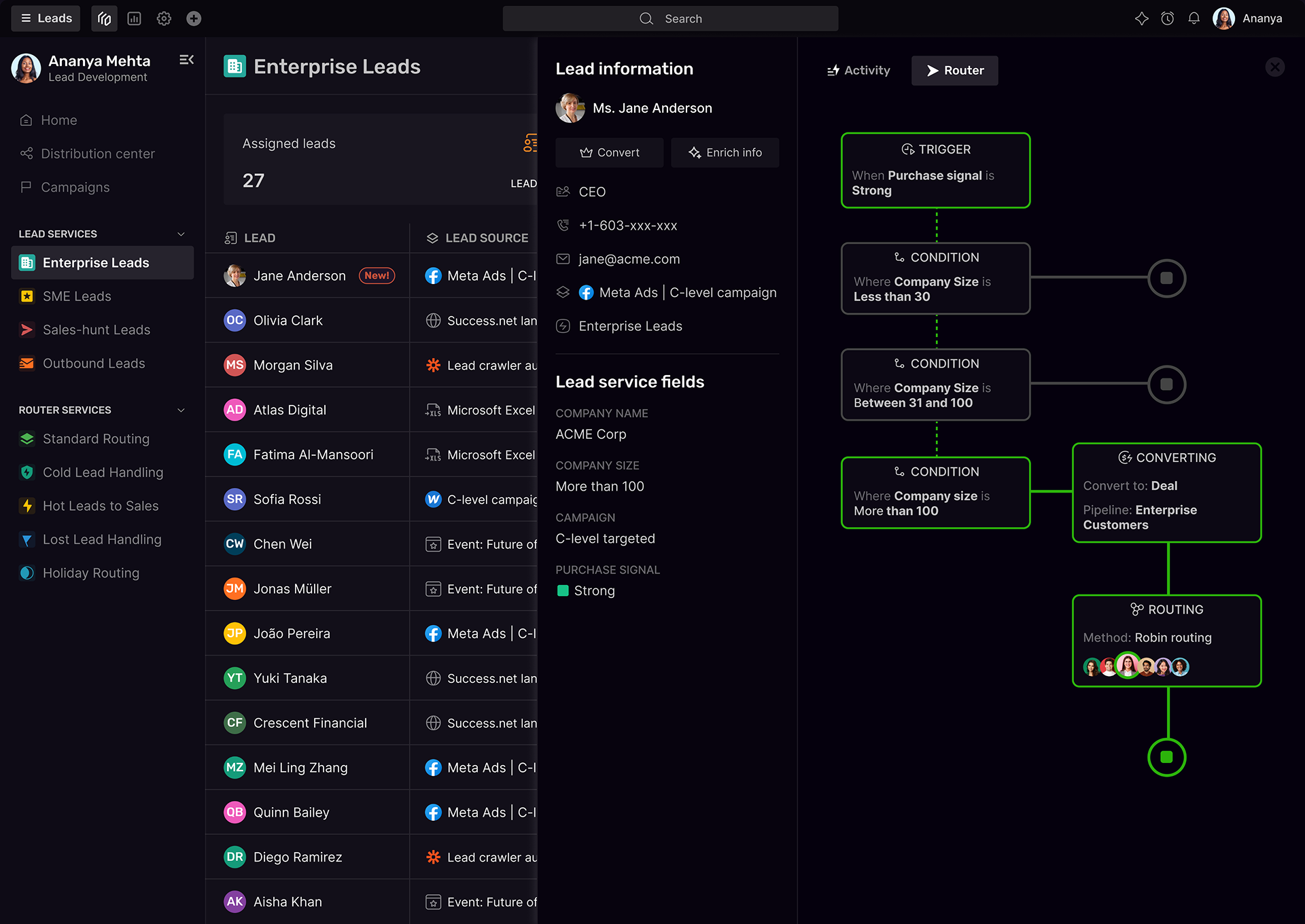Switch to the Router tab
Screen dimensions: 1305x924
point(954,70)
